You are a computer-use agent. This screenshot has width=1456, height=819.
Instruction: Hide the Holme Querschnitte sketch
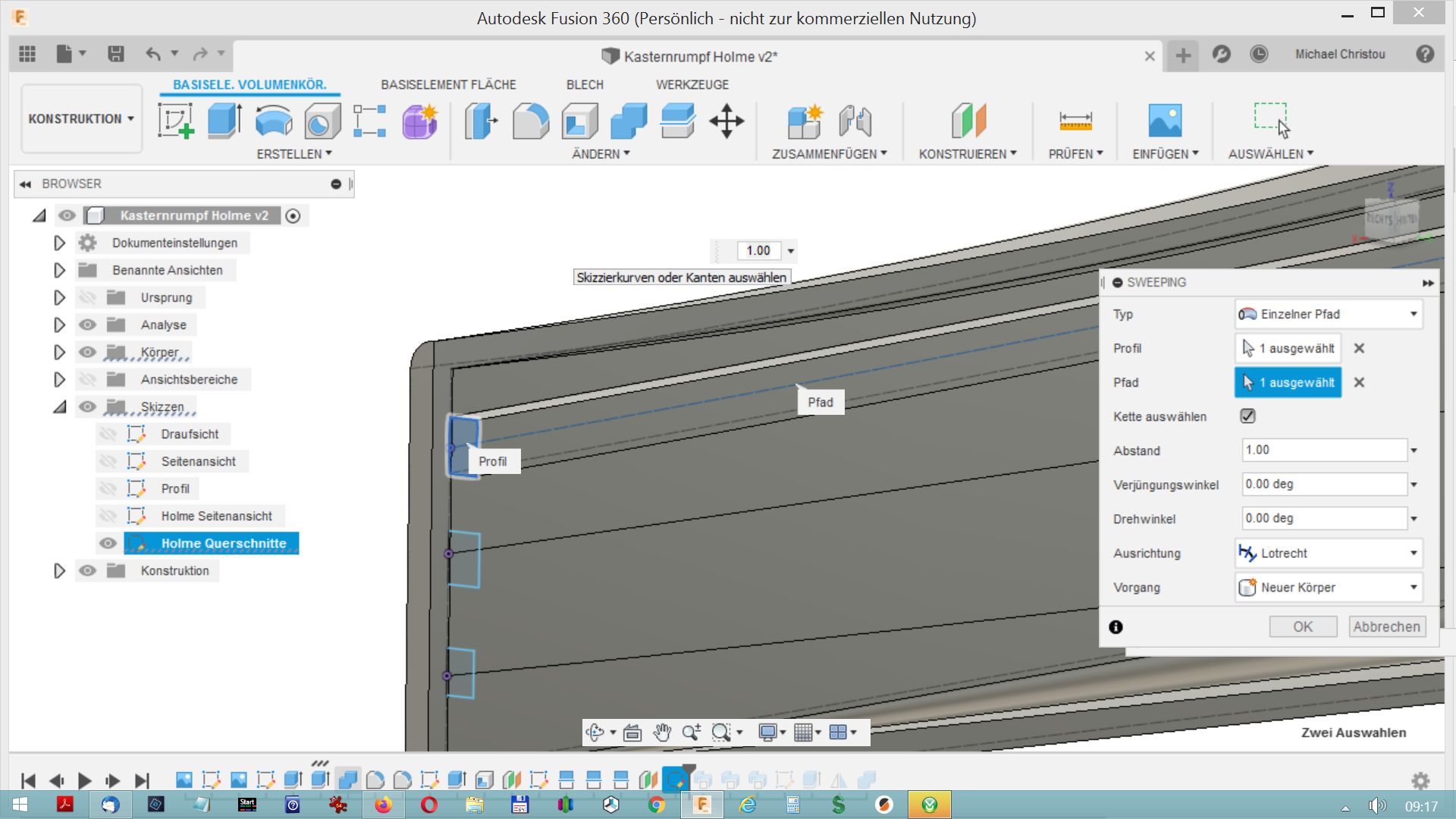(108, 544)
